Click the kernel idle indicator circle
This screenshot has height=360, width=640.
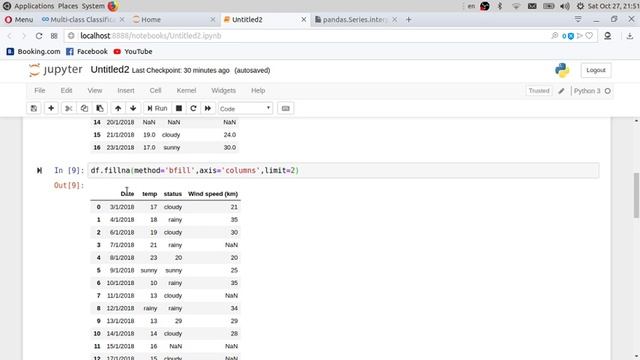(x=608, y=91)
